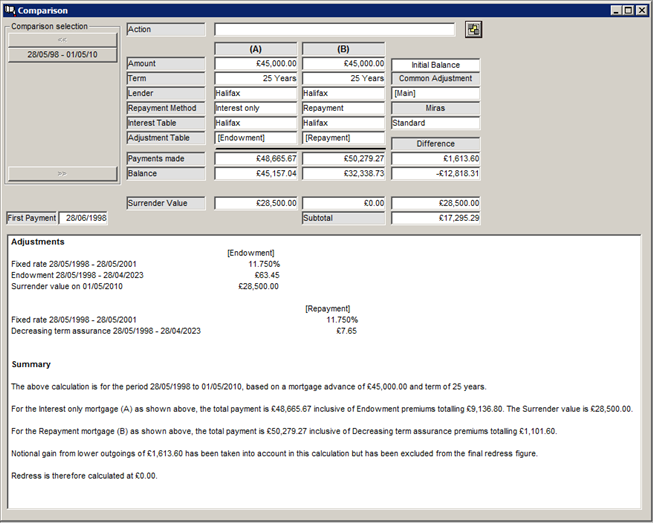Click the Balance value £45,157.04
The width and height of the screenshot is (653, 523).
[256, 174]
